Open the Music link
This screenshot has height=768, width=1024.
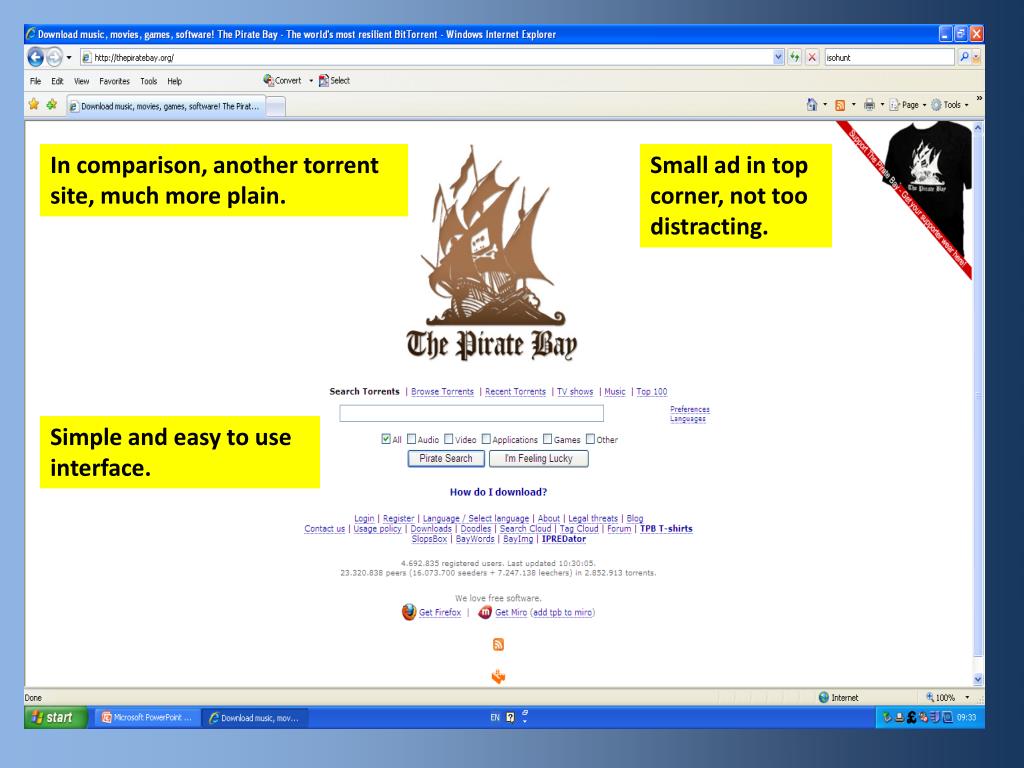click(x=615, y=391)
